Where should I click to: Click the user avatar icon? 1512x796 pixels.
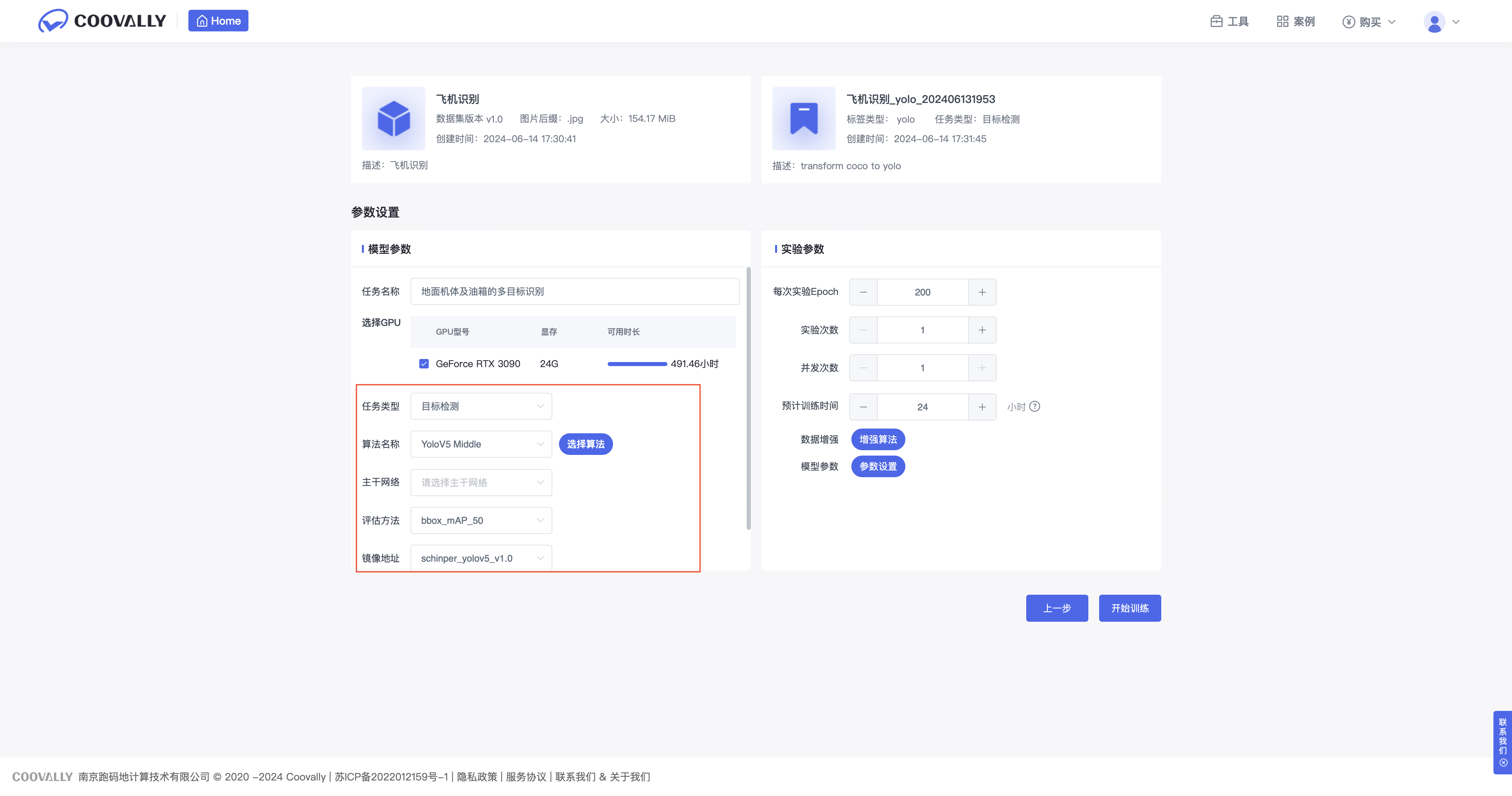pos(1434,22)
